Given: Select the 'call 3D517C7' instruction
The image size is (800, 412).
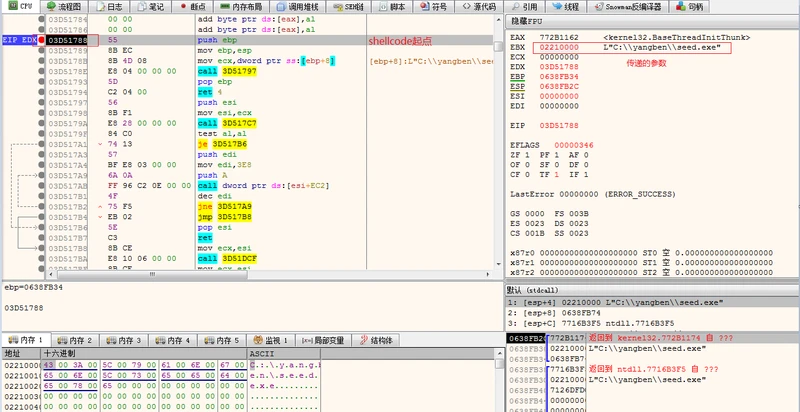Looking at the screenshot, I should point(227,123).
